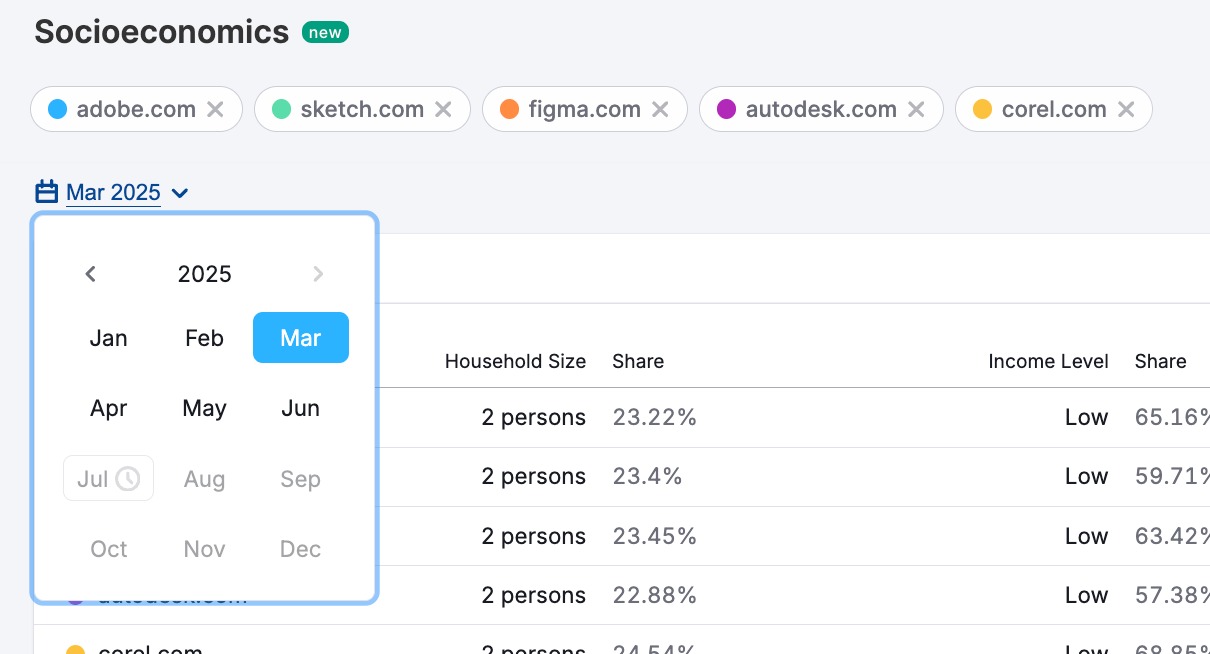Open the Mar 2025 date selector link
The image size is (1210, 654).
(x=113, y=192)
